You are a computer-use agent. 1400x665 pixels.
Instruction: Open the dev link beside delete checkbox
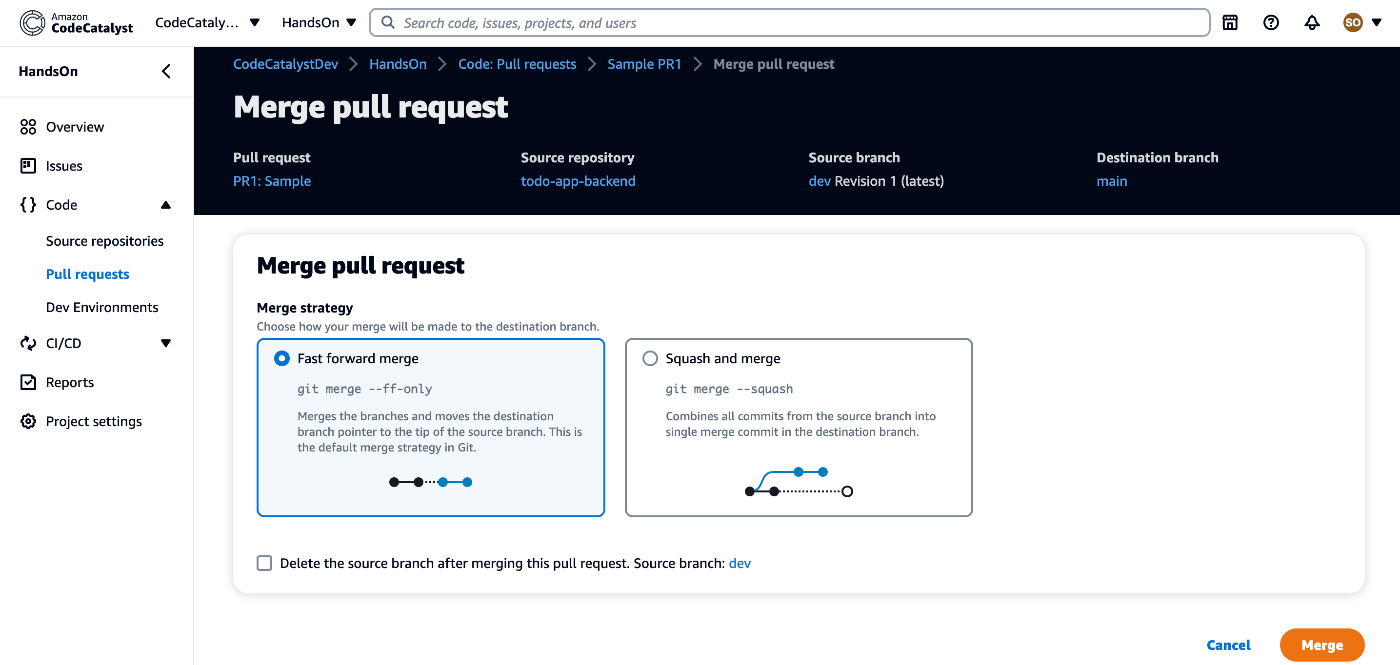click(740, 563)
